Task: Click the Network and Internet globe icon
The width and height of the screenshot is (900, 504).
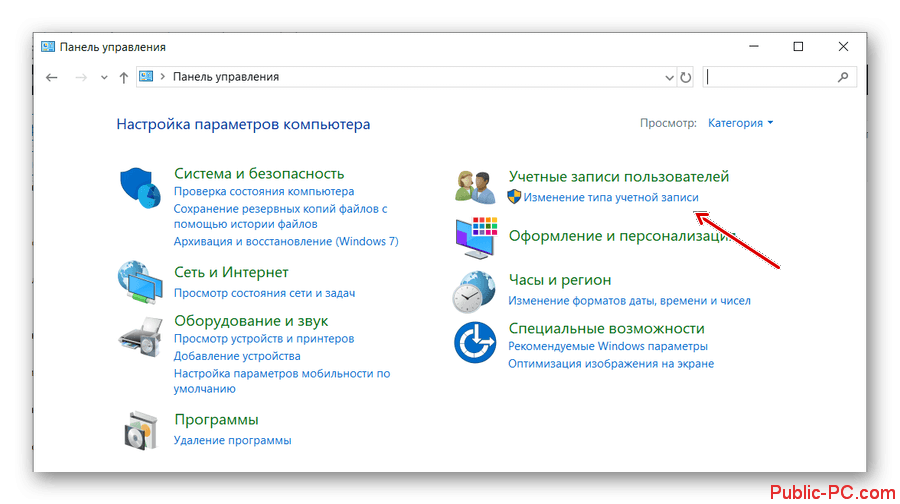Action: click(140, 282)
